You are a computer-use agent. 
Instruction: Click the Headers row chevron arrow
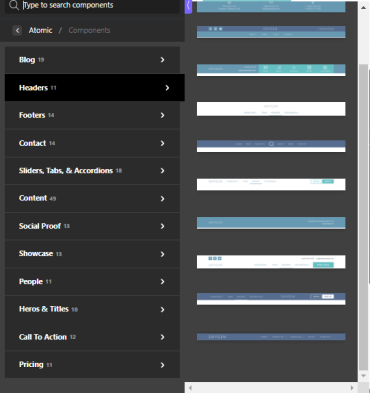click(167, 88)
